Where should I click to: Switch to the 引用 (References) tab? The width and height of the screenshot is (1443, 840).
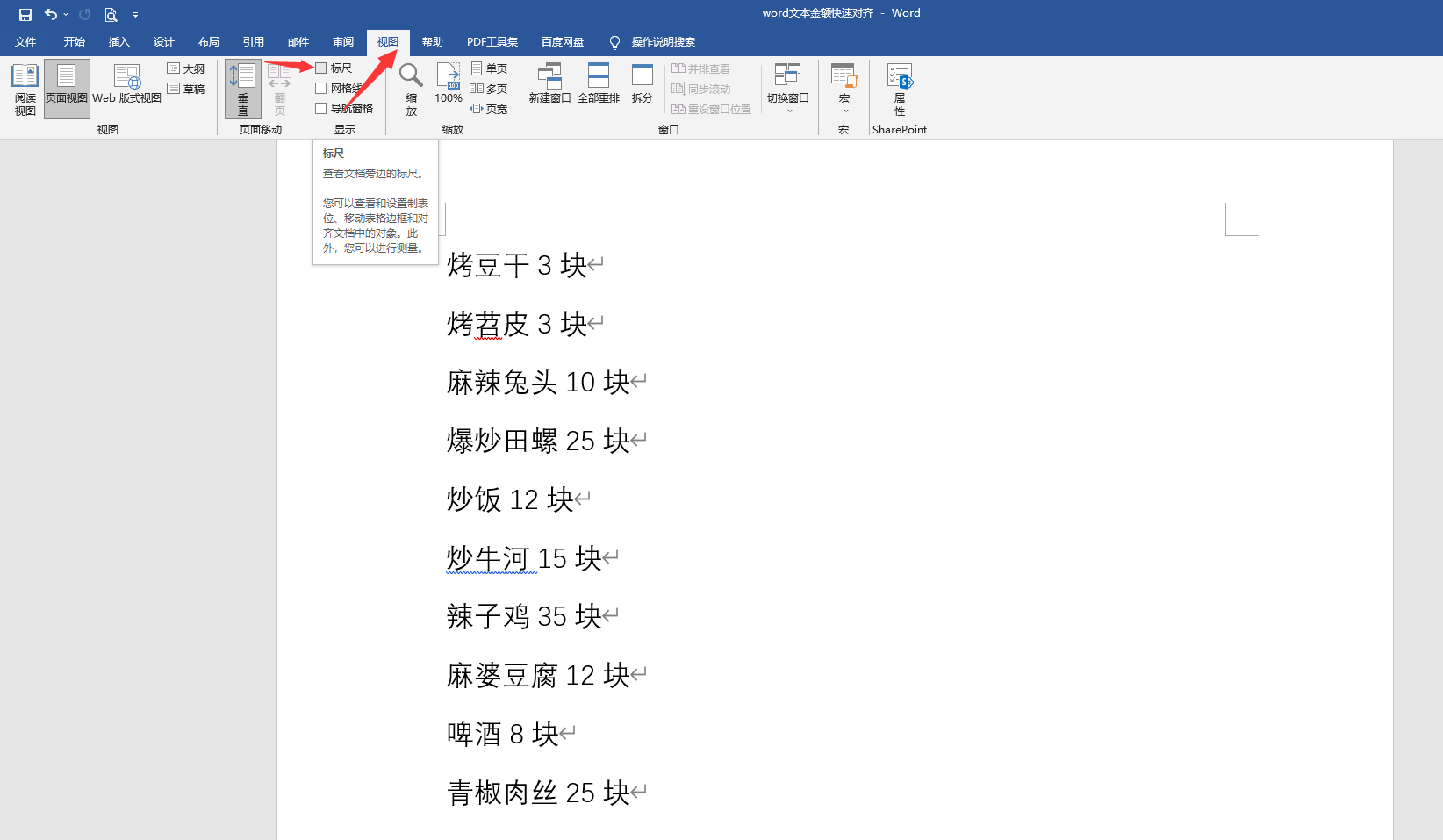click(x=253, y=42)
